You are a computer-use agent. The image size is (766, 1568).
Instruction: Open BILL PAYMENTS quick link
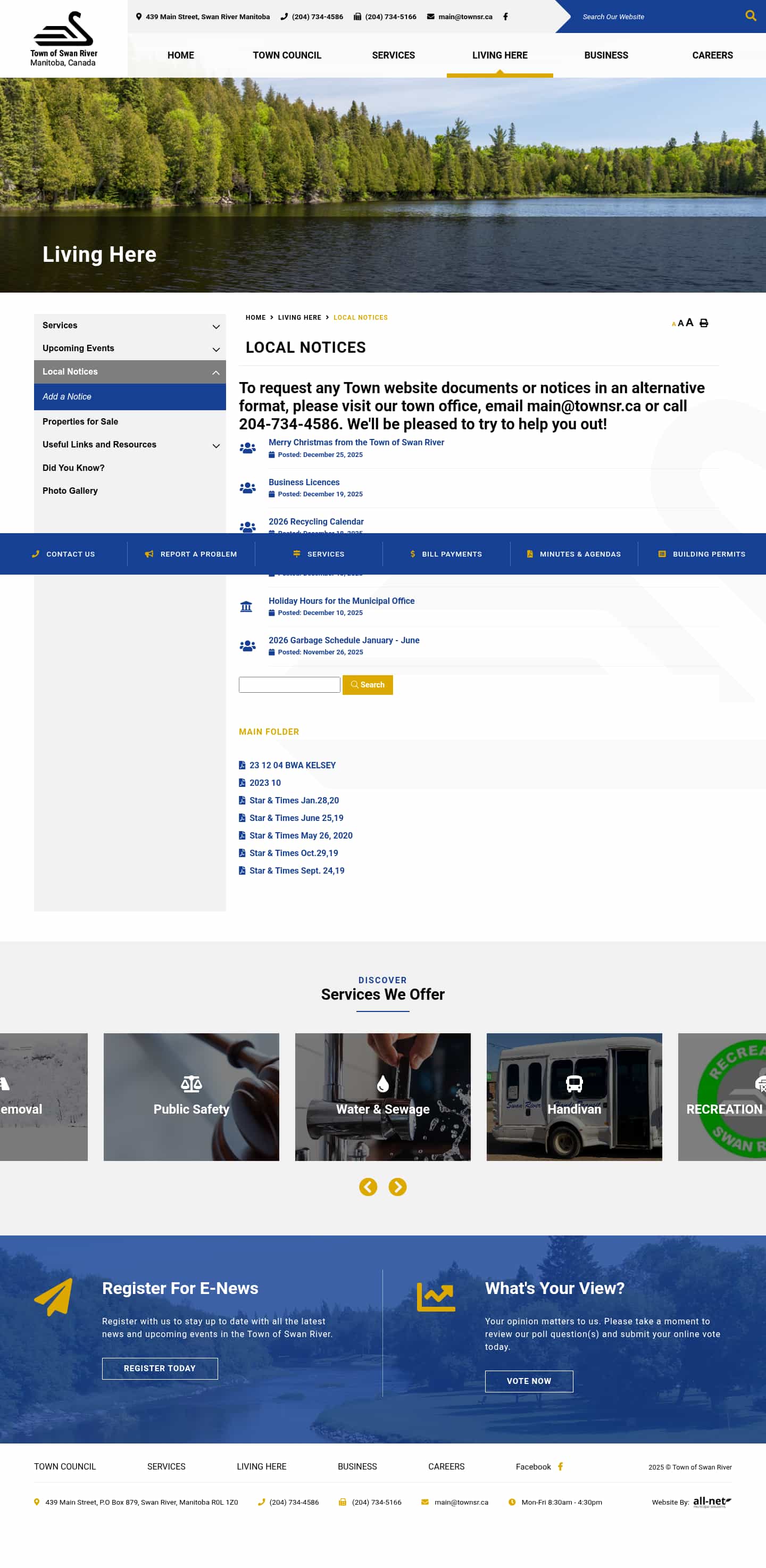[446, 554]
